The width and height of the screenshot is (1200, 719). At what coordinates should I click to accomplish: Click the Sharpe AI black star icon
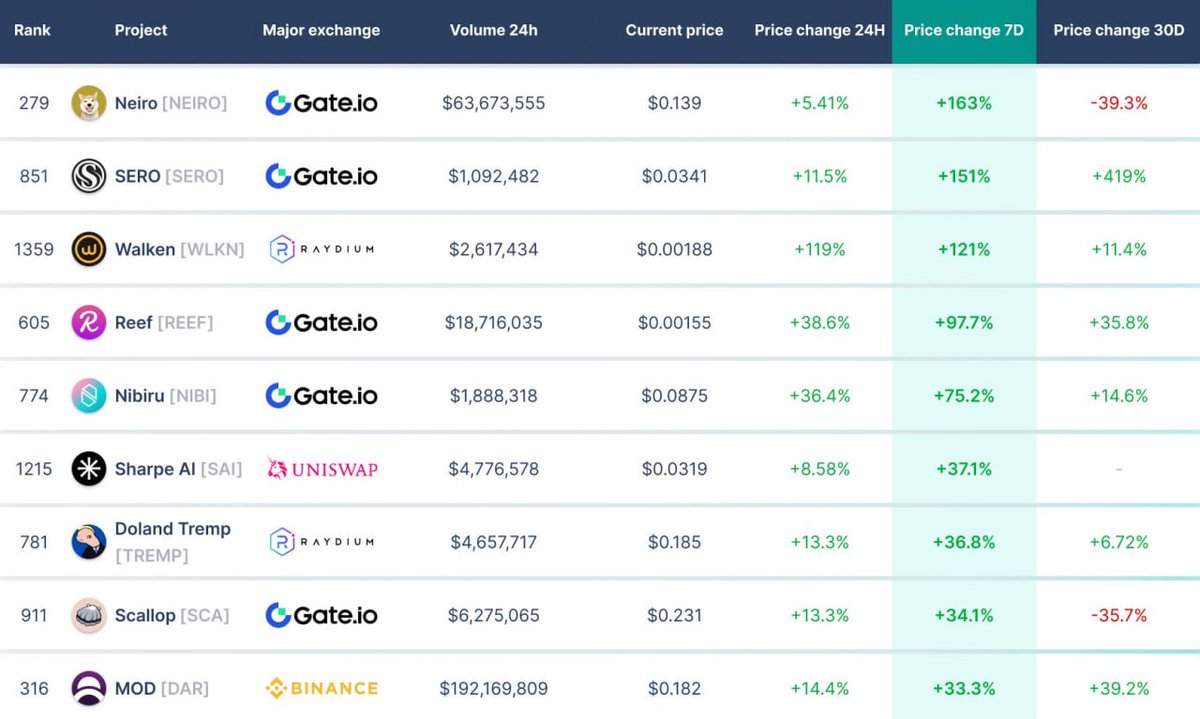coord(89,469)
